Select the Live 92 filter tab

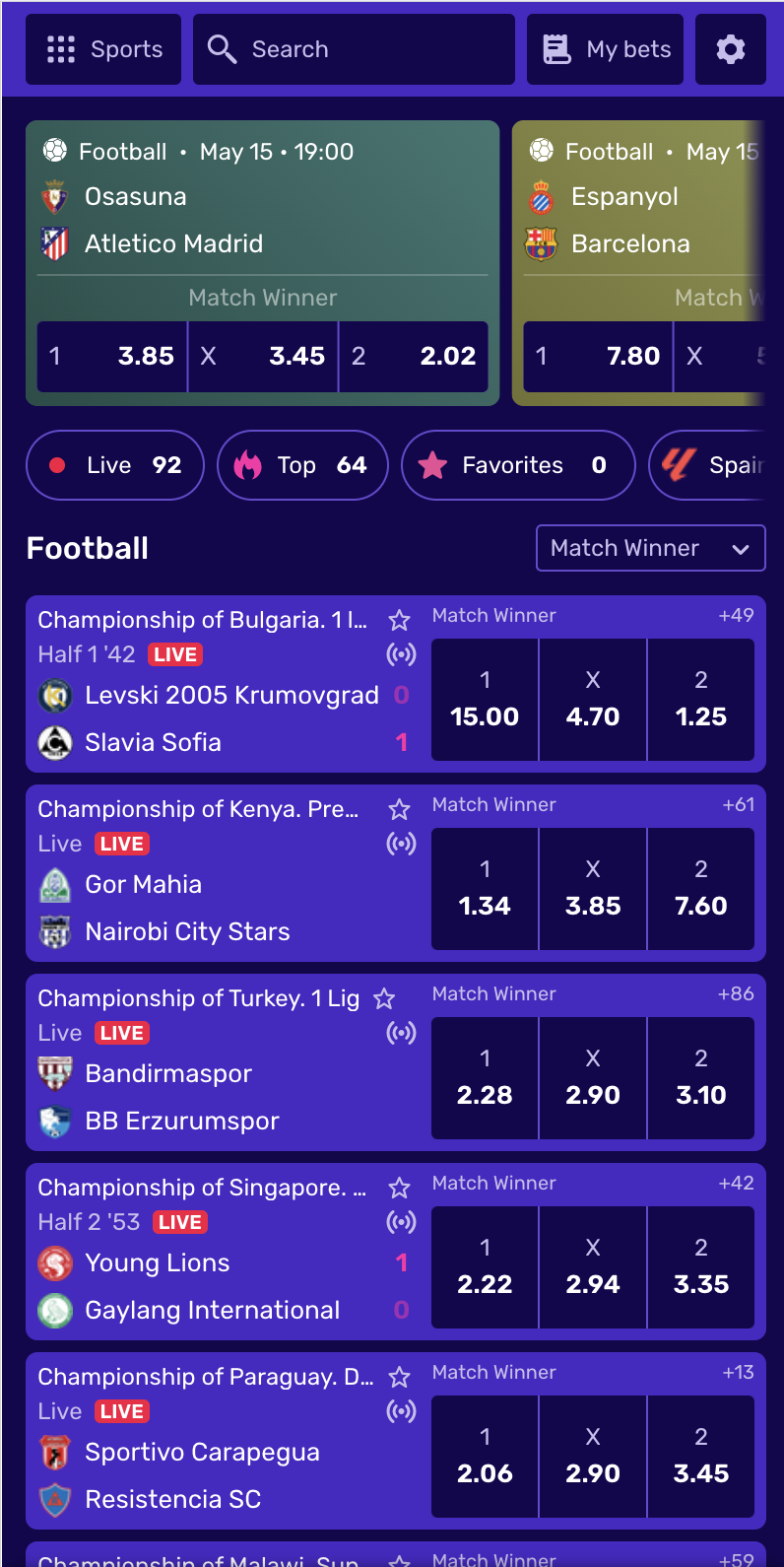click(115, 465)
